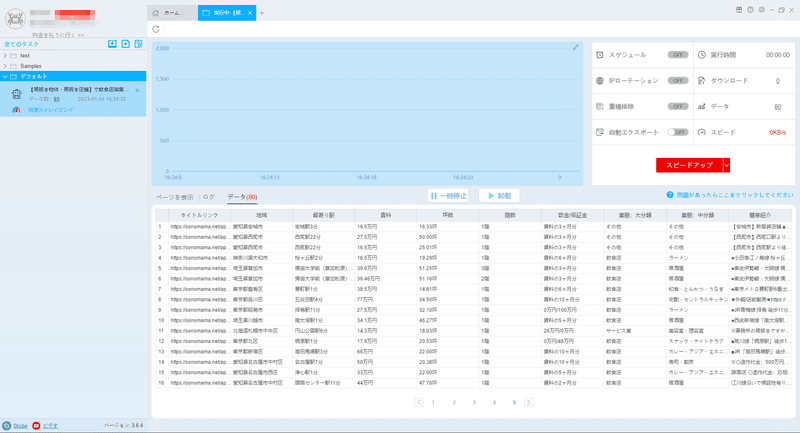Click the ダウンロード count value 0
Image resolution: width=800 pixels, height=433 pixels.
778,81
